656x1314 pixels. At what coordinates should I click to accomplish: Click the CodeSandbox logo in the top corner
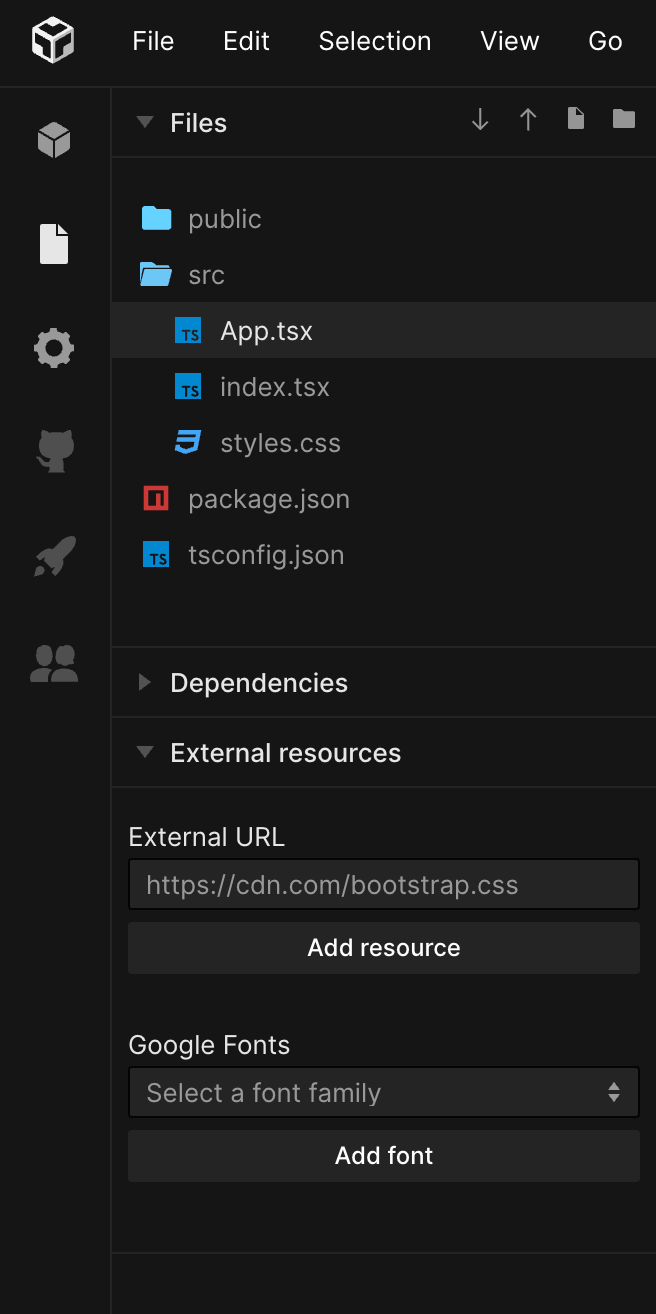53,41
